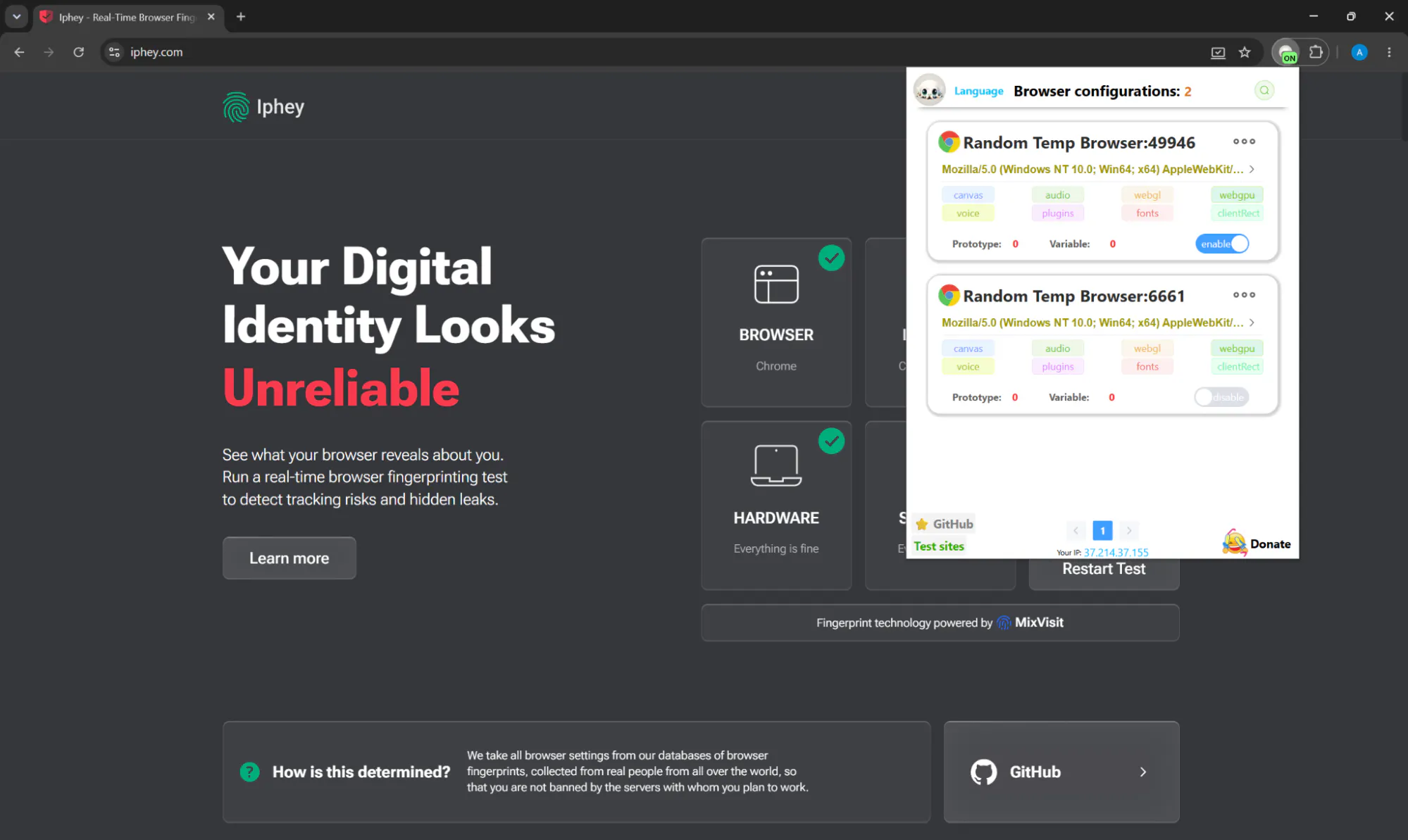
Task: Select the Iphey browser tab
Action: [x=127, y=17]
